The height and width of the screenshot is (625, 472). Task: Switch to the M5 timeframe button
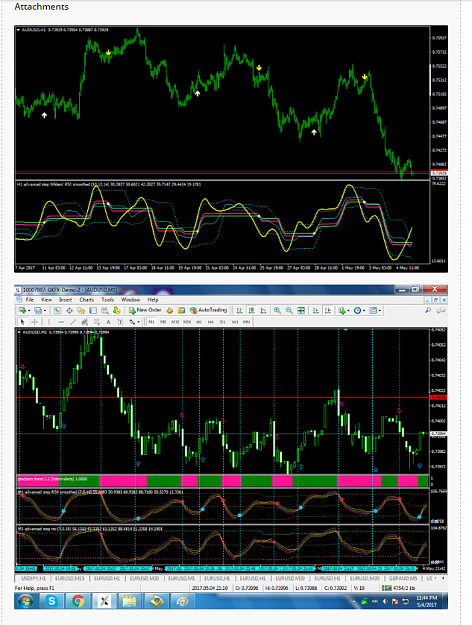(x=163, y=322)
